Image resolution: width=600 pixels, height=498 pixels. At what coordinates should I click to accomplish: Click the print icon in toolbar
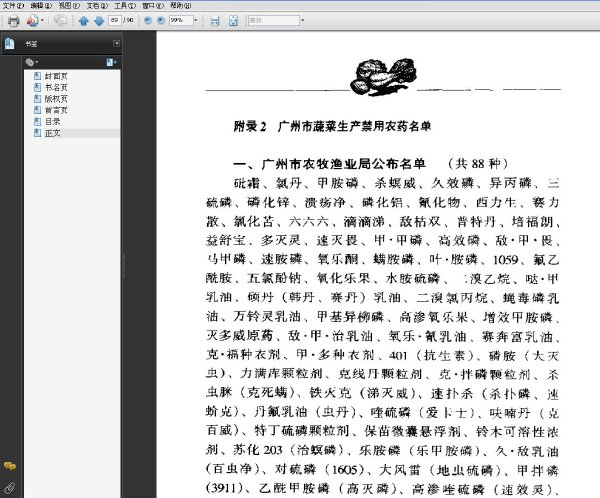point(13,21)
